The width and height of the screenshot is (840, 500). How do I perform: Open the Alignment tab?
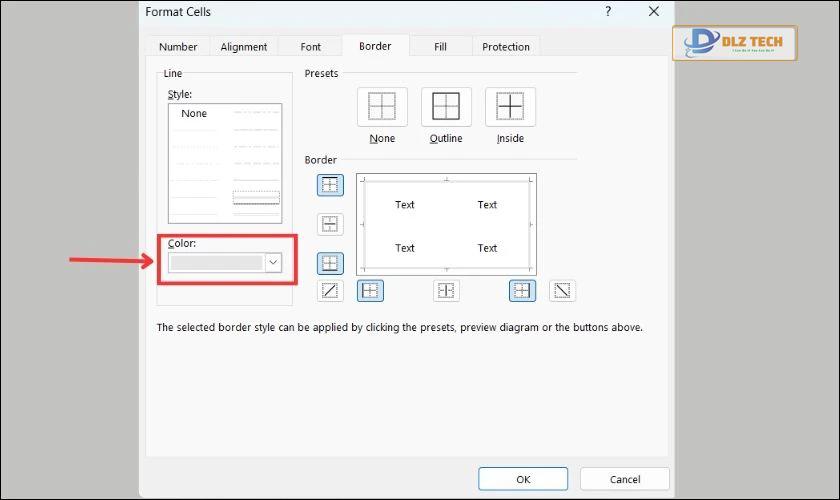coord(244,47)
